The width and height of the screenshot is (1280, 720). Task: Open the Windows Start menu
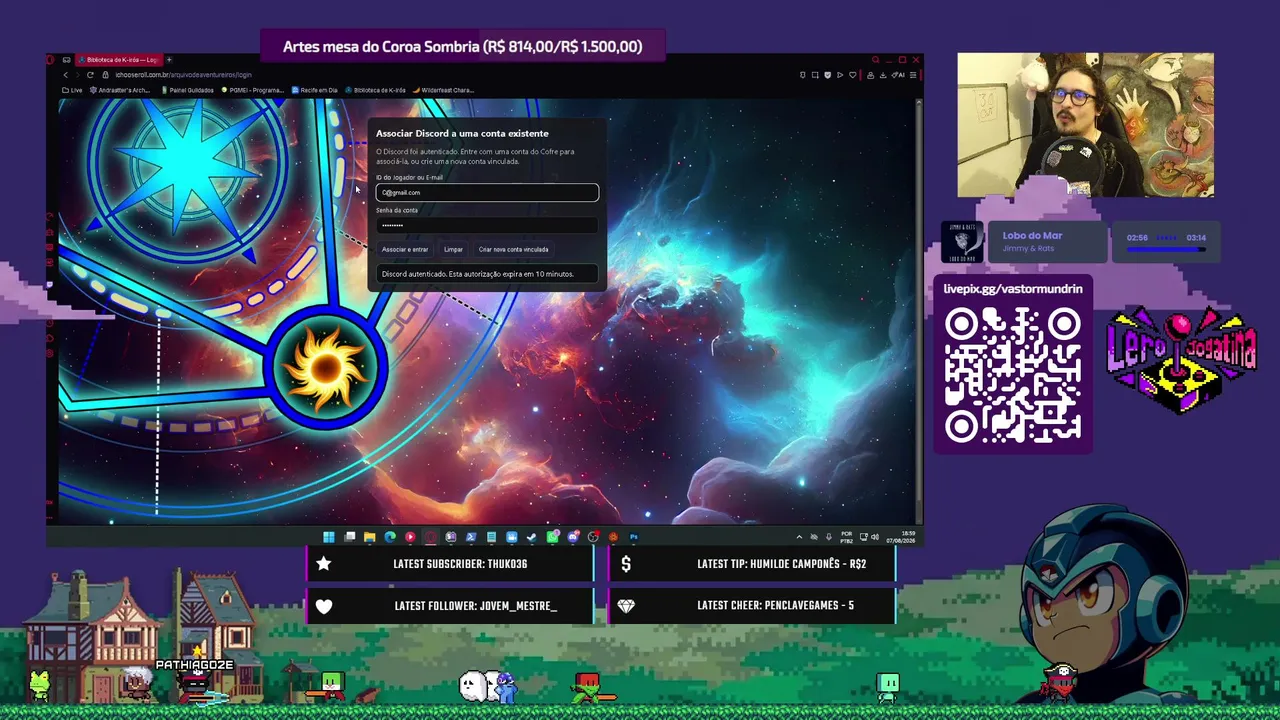click(x=329, y=537)
